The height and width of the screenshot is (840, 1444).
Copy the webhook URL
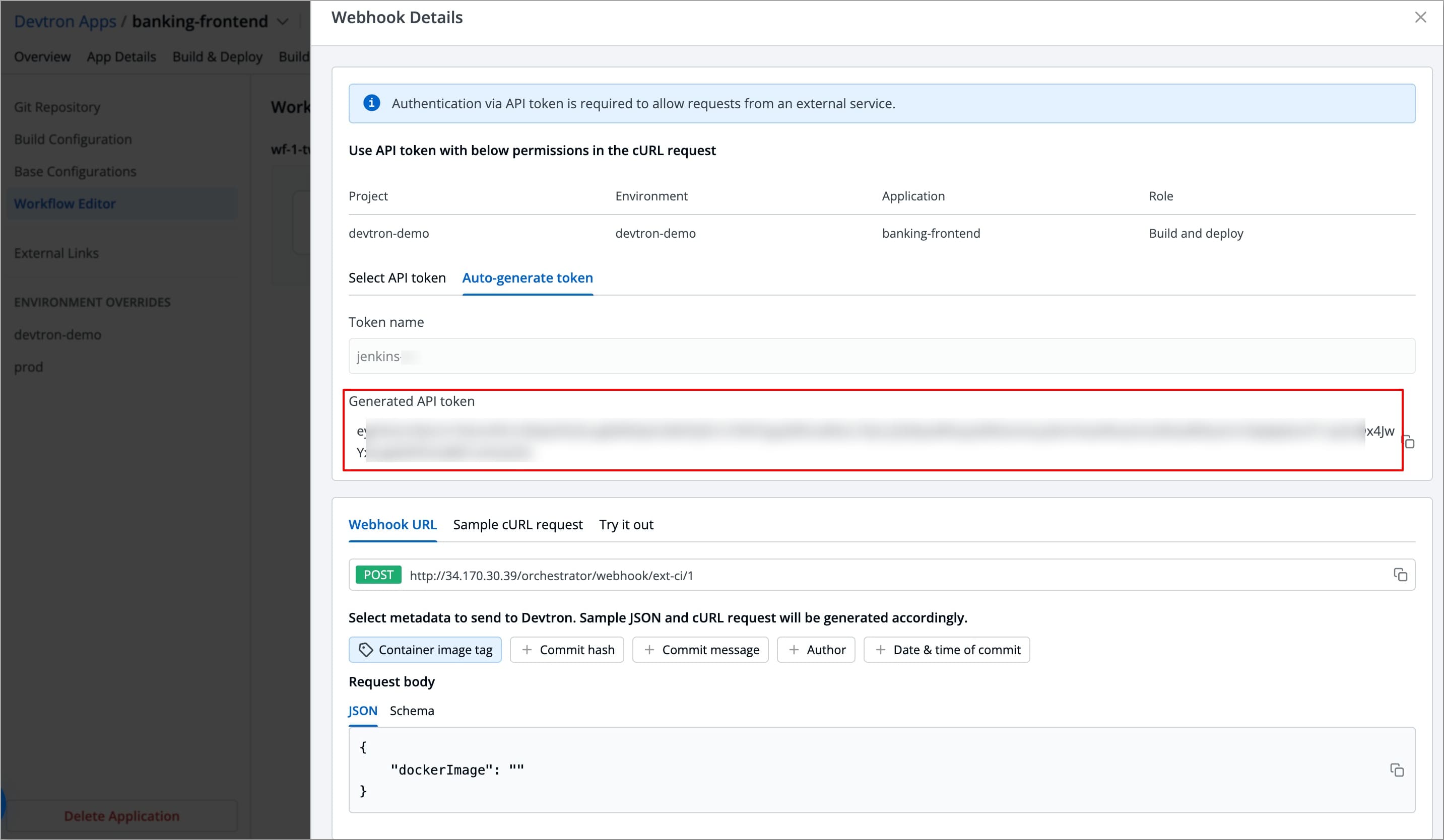[x=1400, y=574]
